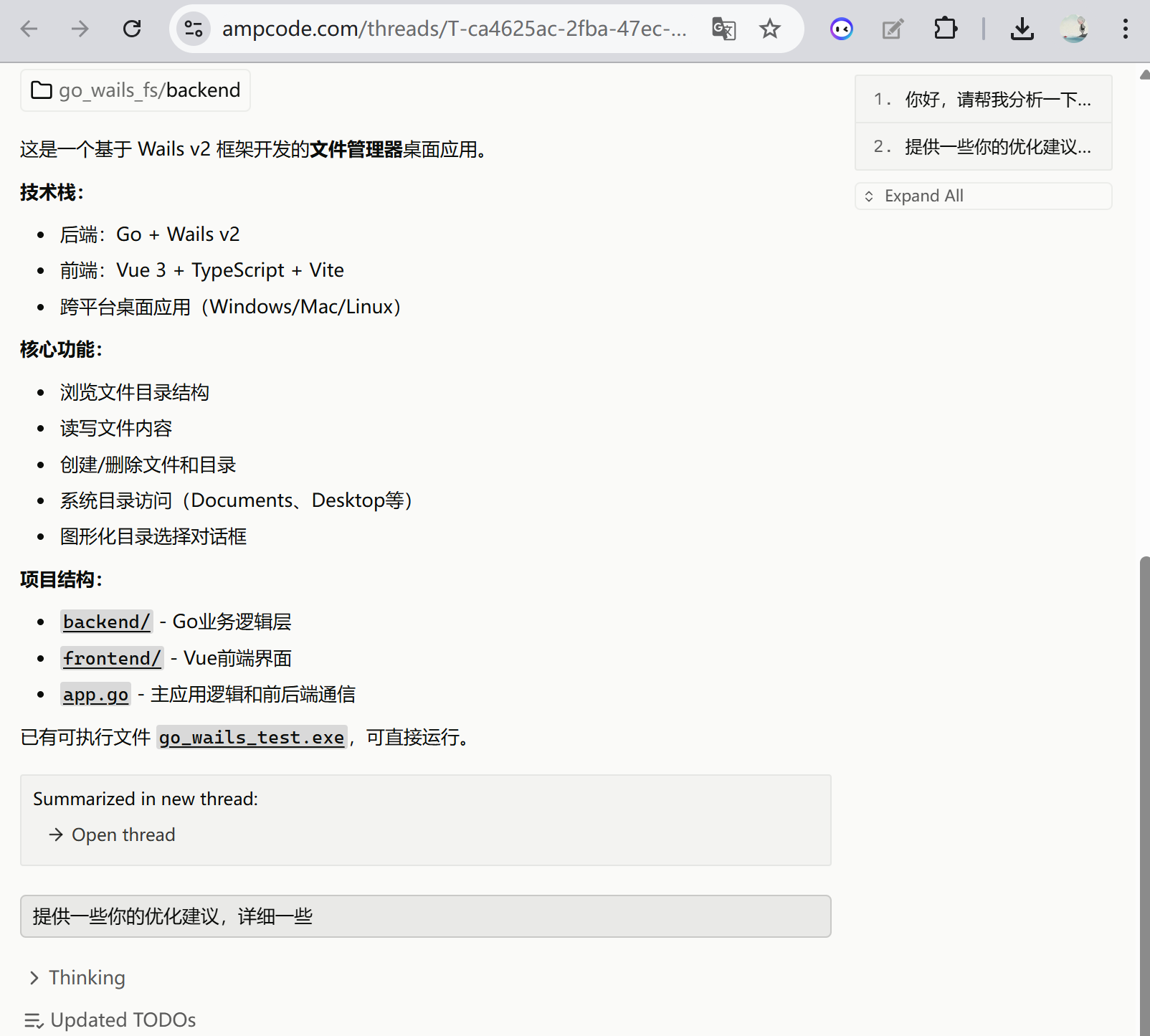Screen dimensions: 1150x1036
Task: Open Google Translate icon in address bar
Action: [723, 29]
